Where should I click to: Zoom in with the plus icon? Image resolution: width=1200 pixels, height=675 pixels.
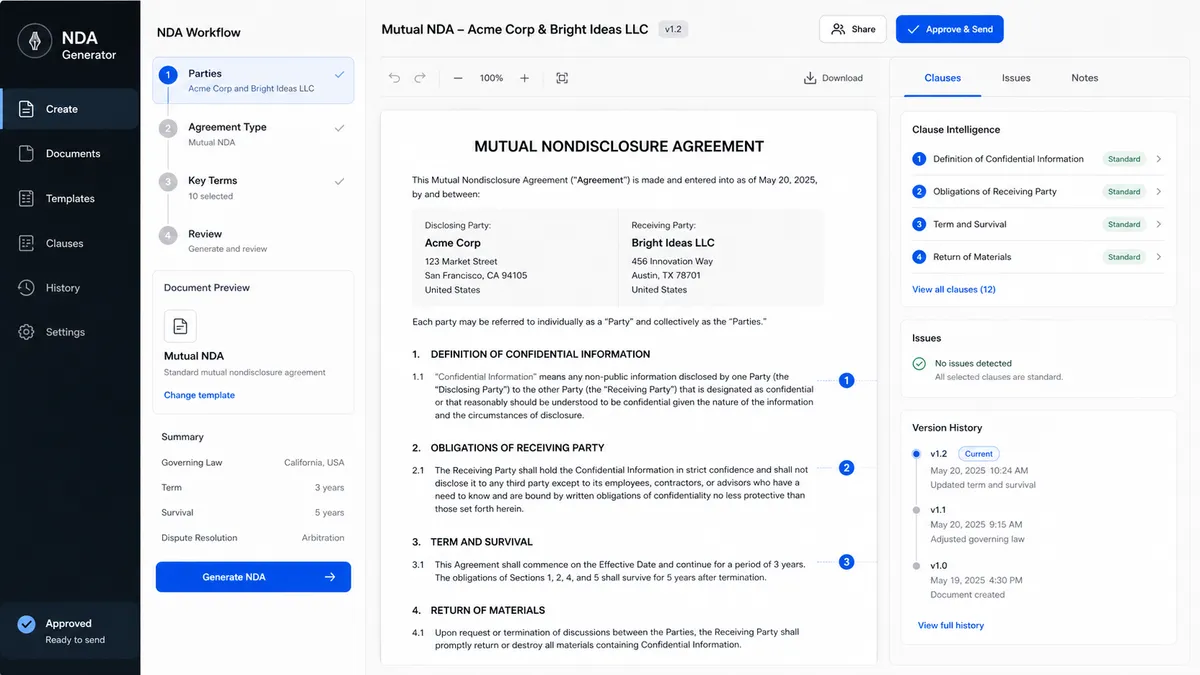click(x=524, y=78)
